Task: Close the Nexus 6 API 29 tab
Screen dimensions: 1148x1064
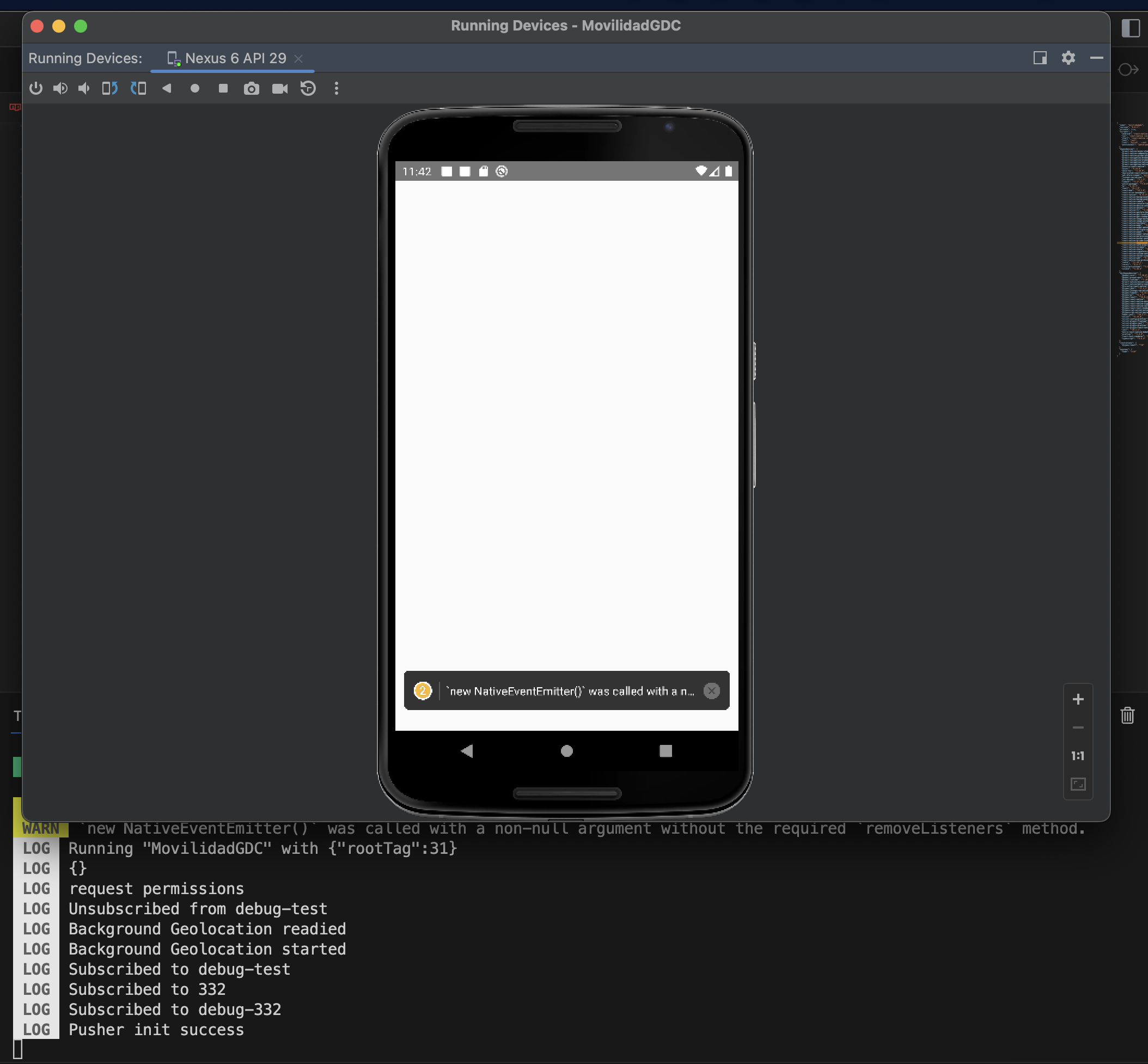Action: (x=299, y=58)
